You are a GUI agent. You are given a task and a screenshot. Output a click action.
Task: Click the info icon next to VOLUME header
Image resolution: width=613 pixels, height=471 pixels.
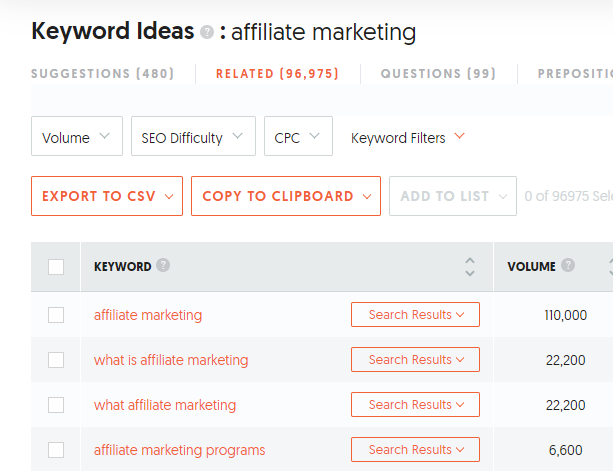568,266
